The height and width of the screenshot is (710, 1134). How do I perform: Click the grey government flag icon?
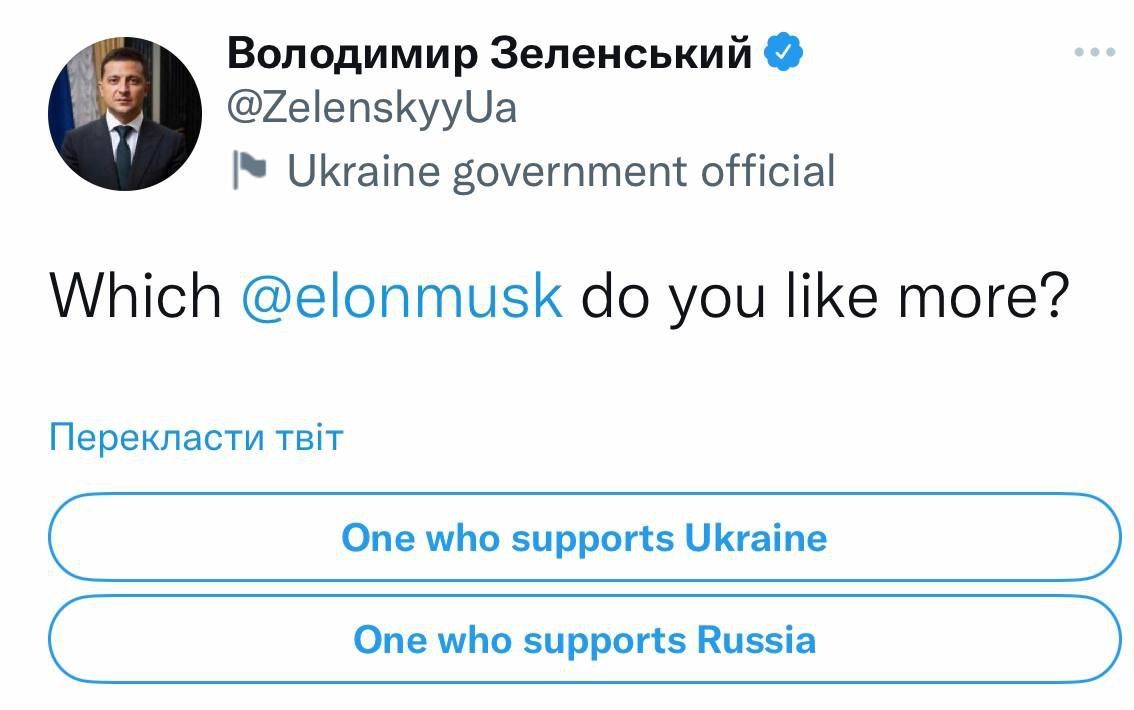point(248,171)
